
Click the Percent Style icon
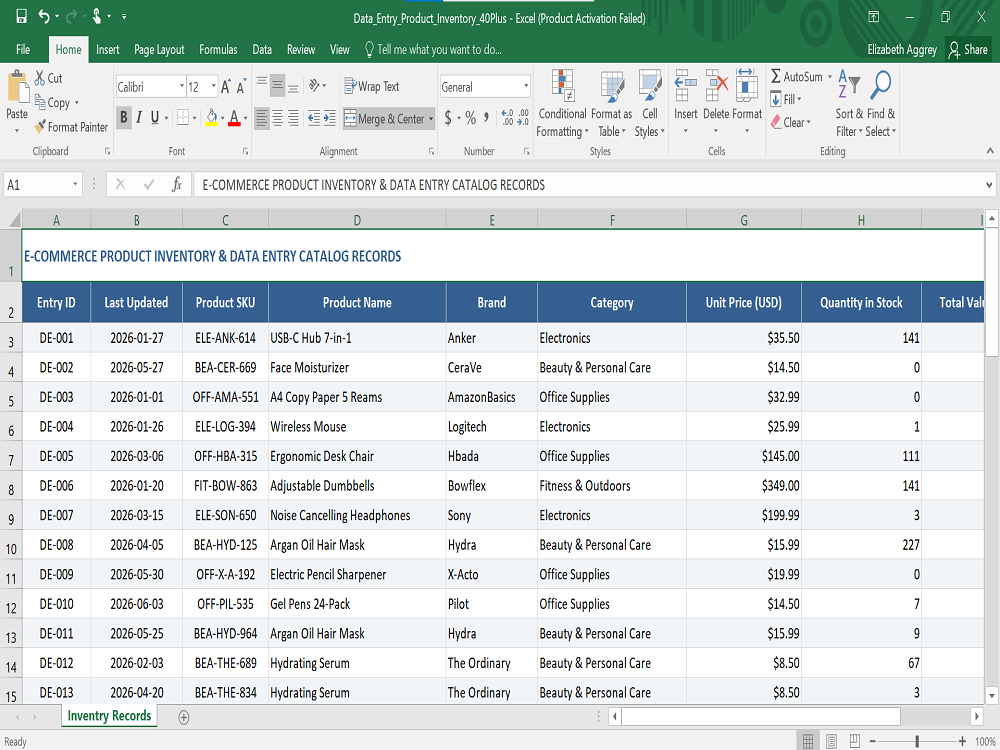coord(470,117)
